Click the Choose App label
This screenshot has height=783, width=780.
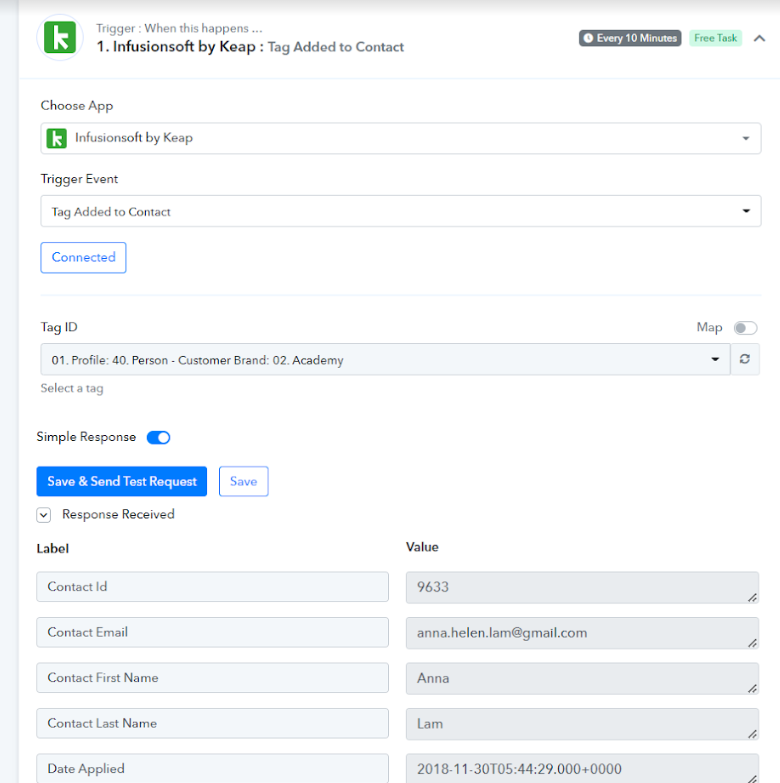tap(77, 106)
